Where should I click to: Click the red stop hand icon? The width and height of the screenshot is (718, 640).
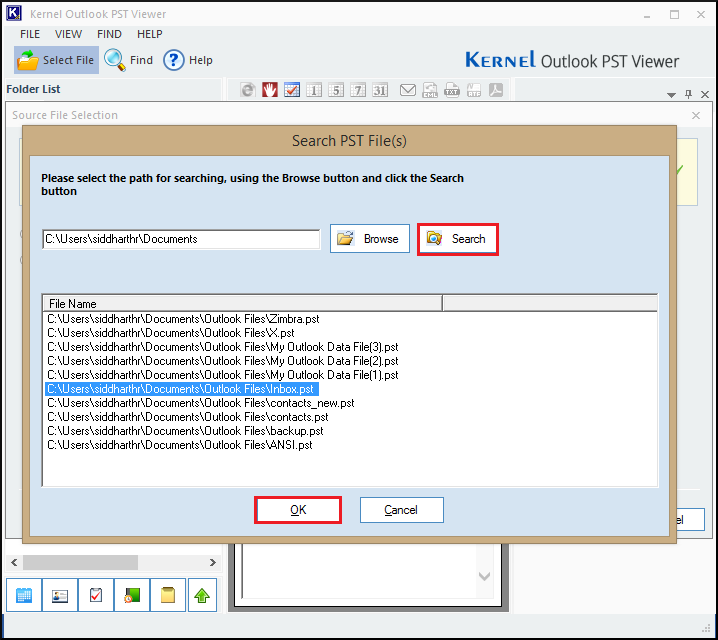pos(270,90)
